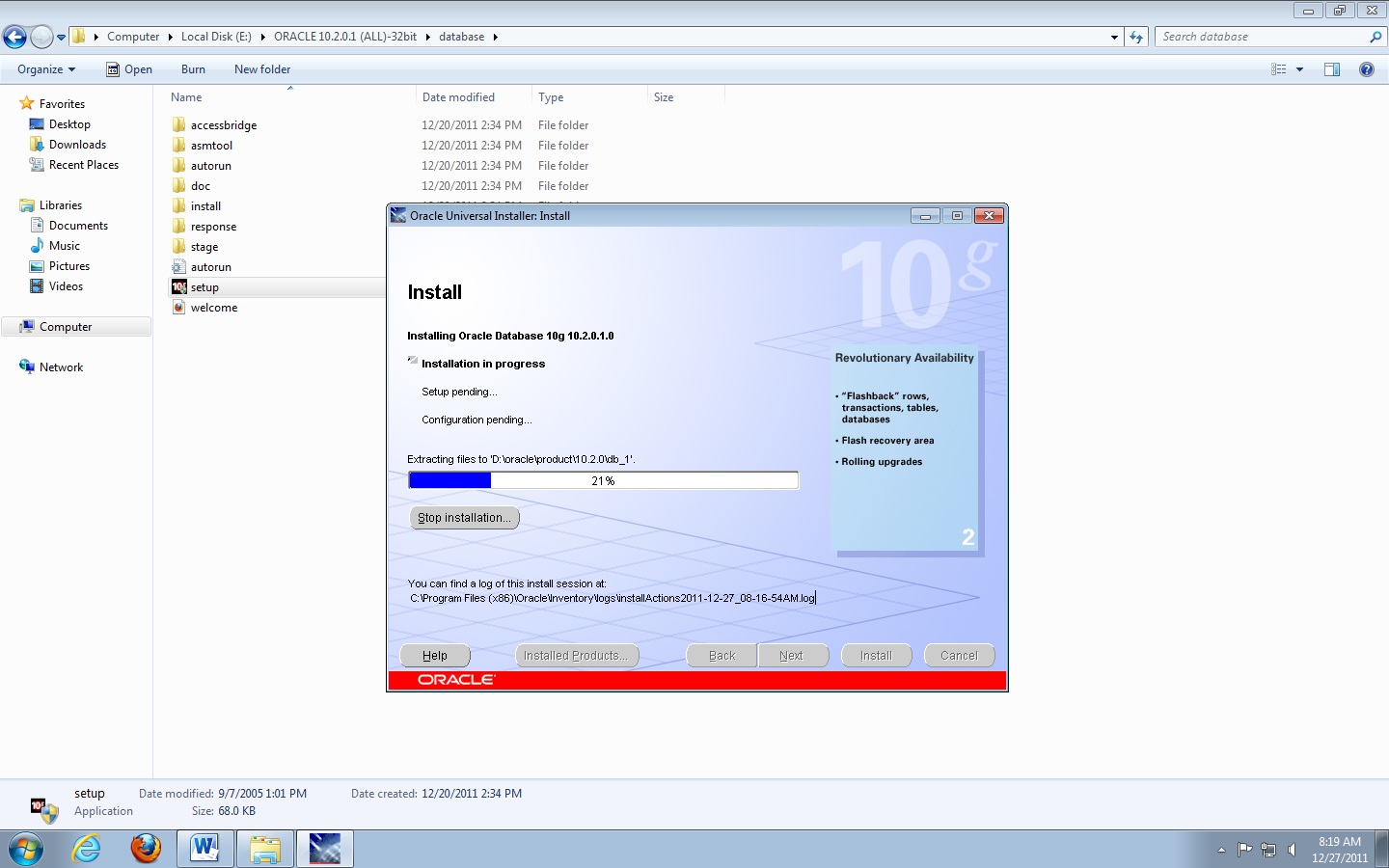The height and width of the screenshot is (868, 1389).
Task: Click the Refresh button beside address bar
Action: tap(1137, 37)
